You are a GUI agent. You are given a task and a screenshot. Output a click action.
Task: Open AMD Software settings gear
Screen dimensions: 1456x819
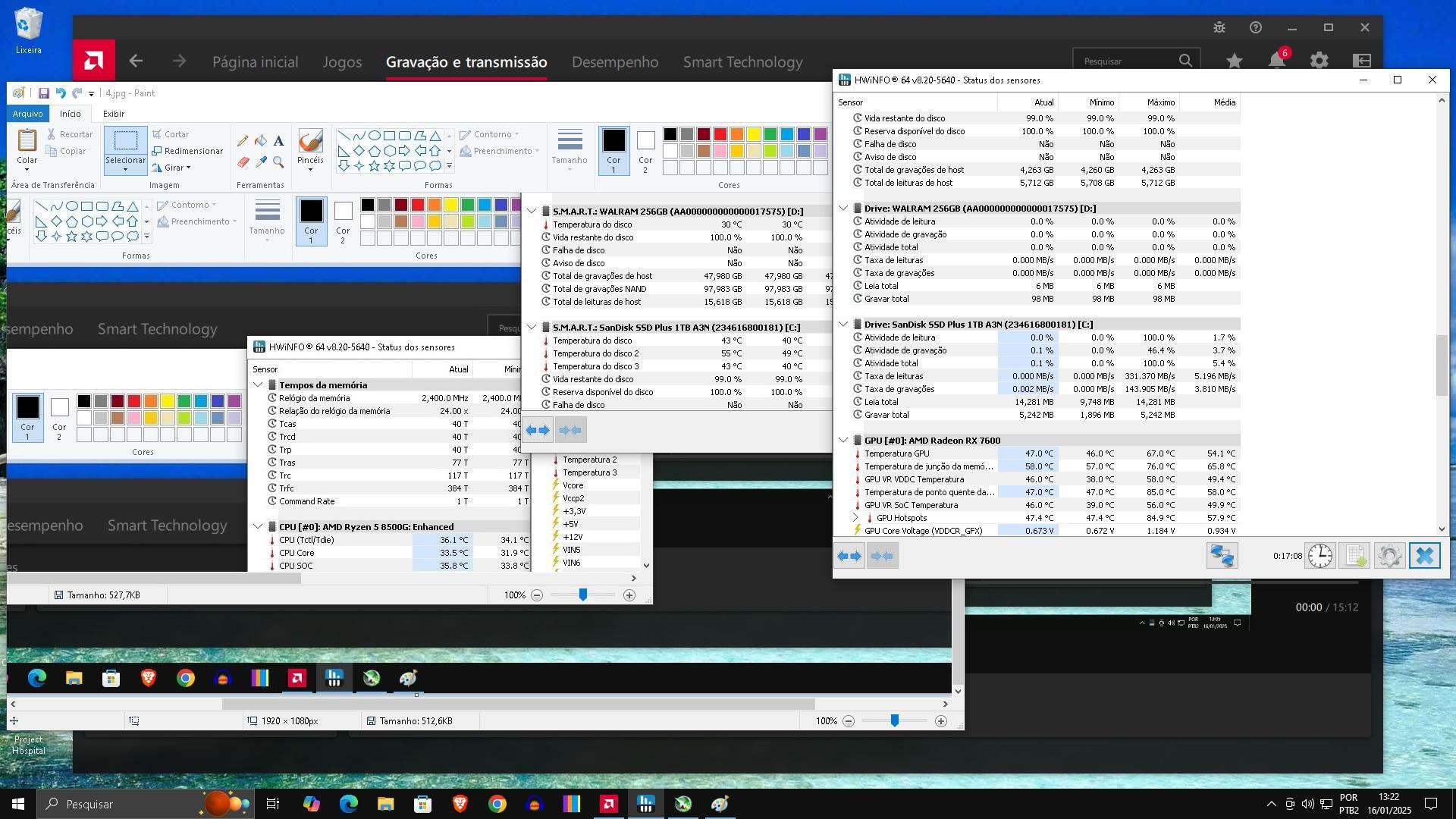point(1319,61)
